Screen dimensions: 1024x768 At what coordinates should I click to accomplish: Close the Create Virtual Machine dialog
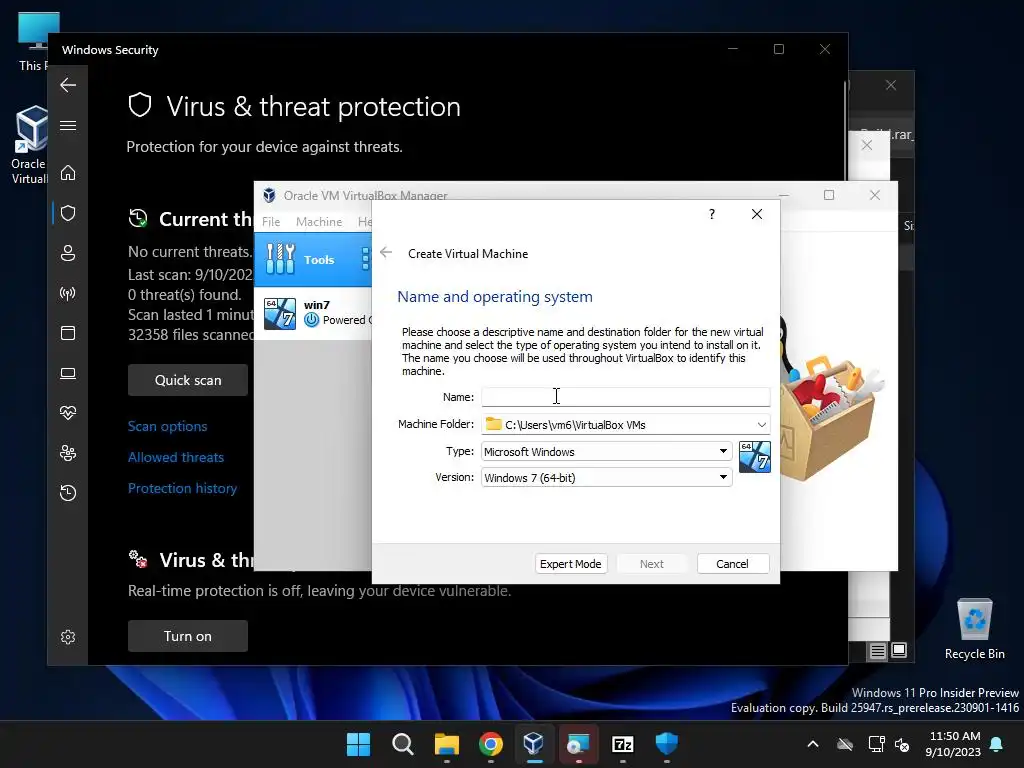[x=757, y=214]
